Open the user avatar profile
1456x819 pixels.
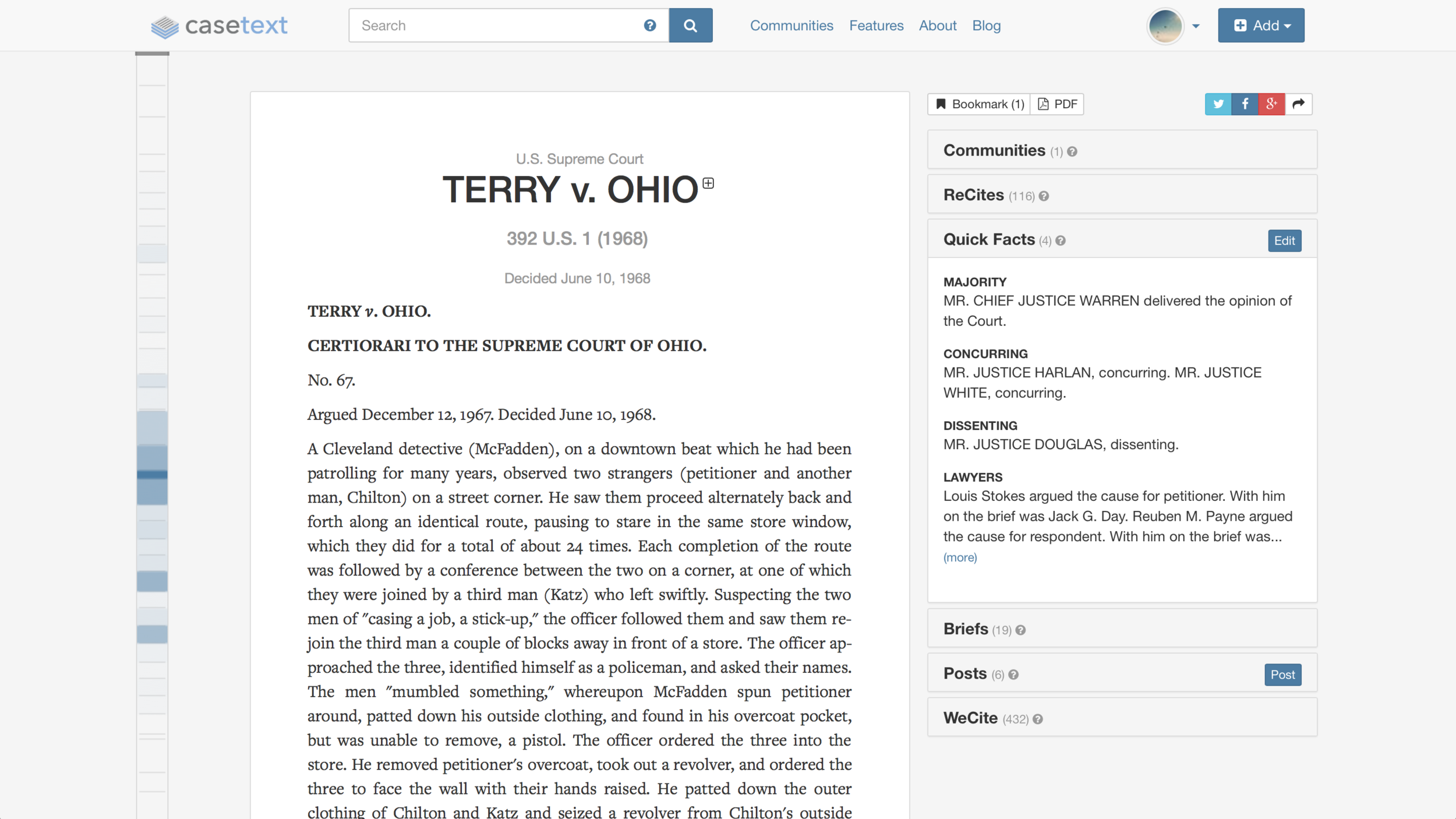tap(1165, 26)
